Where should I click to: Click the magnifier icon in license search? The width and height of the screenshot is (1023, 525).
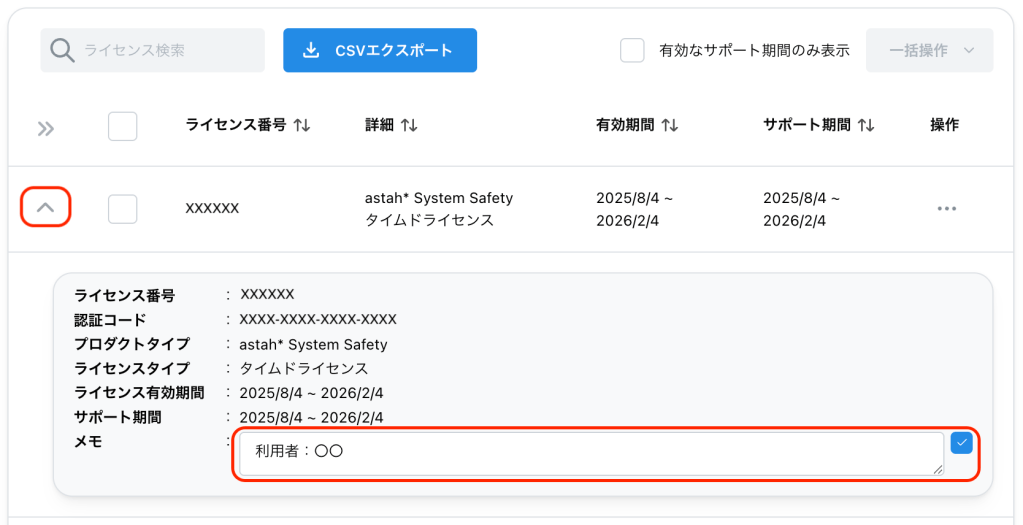(62, 50)
